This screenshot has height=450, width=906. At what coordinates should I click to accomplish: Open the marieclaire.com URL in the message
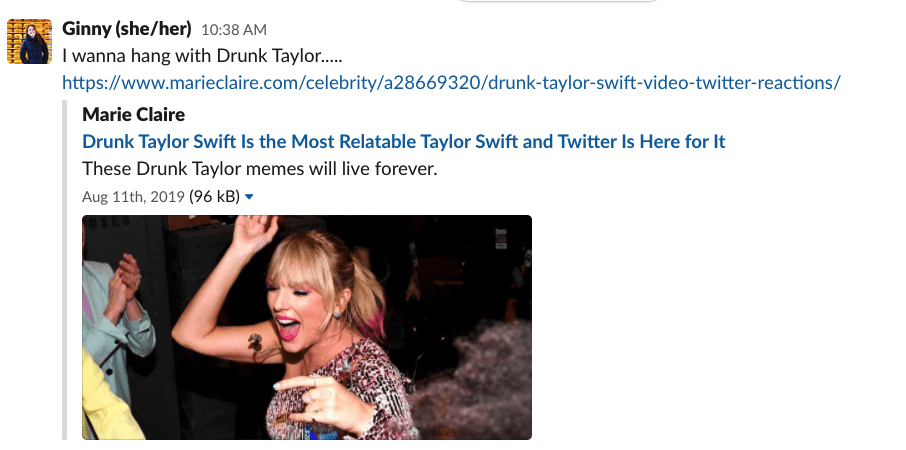coord(450,81)
